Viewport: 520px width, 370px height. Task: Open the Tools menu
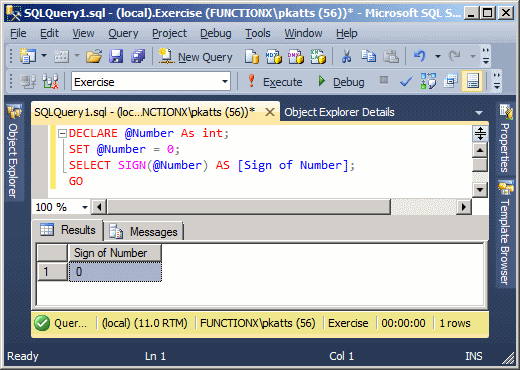pyautogui.click(x=258, y=33)
